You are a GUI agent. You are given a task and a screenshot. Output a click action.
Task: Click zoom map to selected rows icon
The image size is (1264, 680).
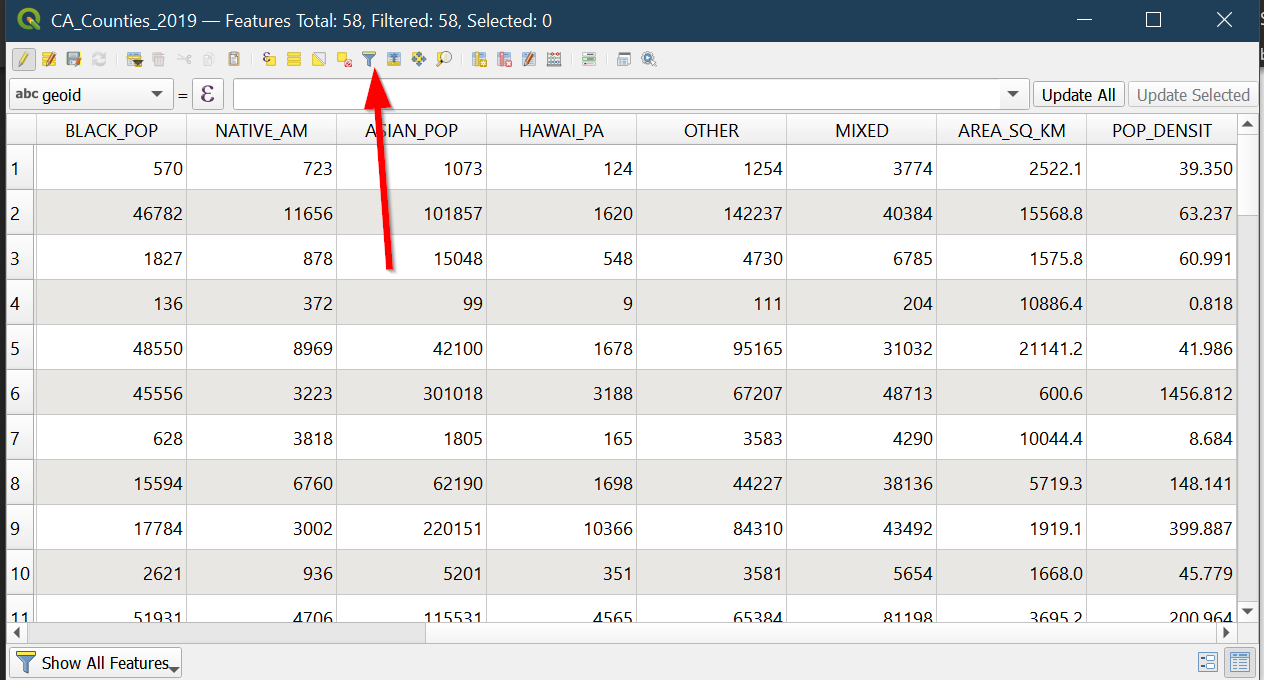[x=444, y=60]
